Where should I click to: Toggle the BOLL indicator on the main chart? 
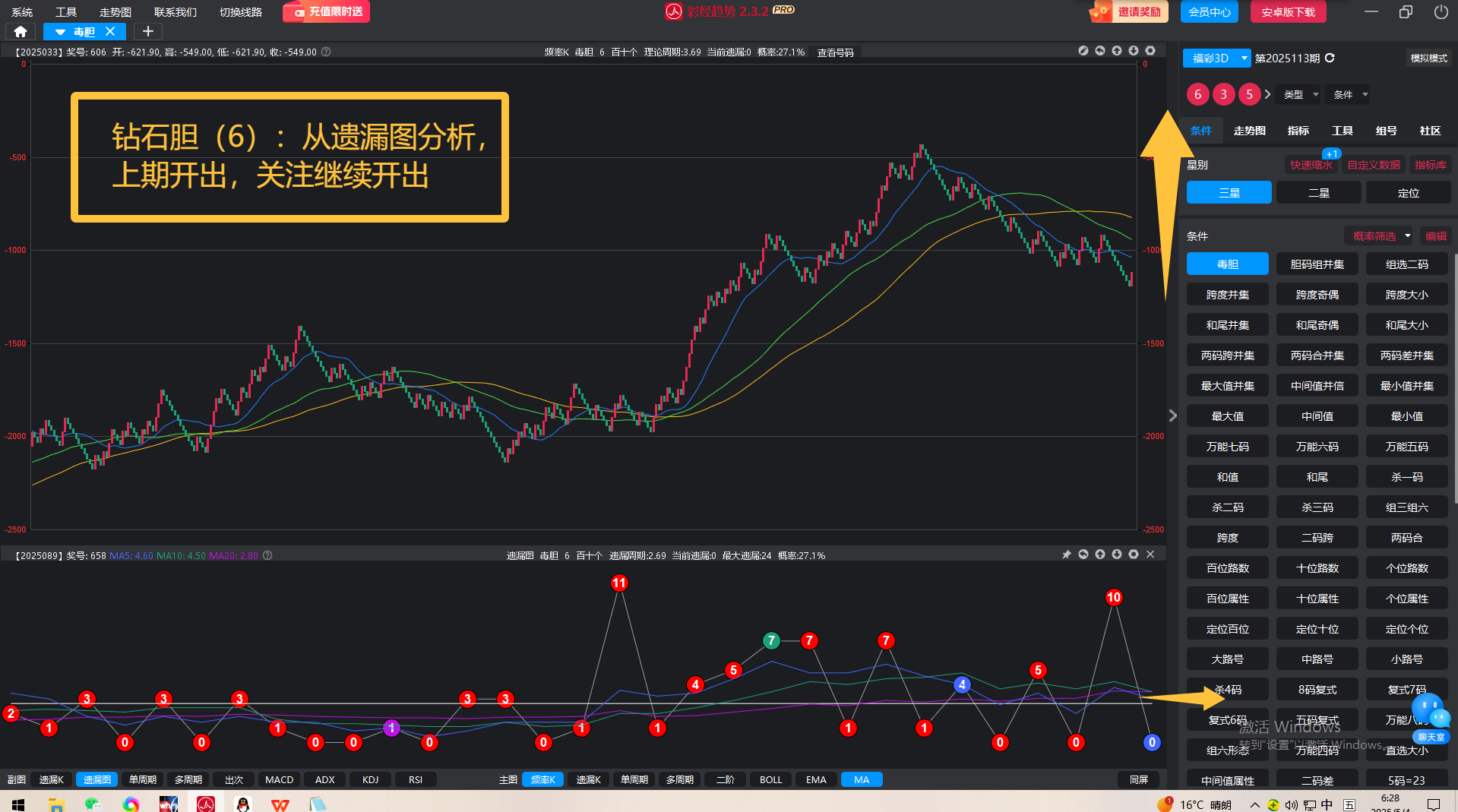(x=770, y=779)
